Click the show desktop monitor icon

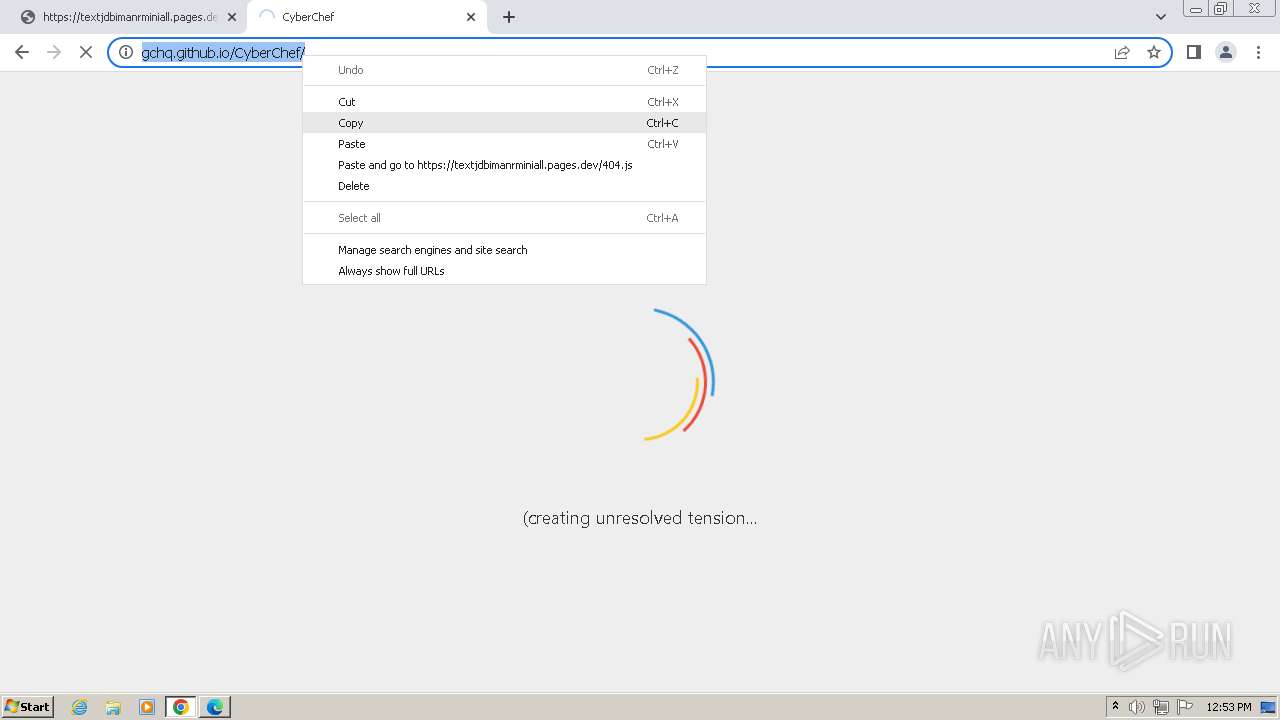tap(1269, 707)
